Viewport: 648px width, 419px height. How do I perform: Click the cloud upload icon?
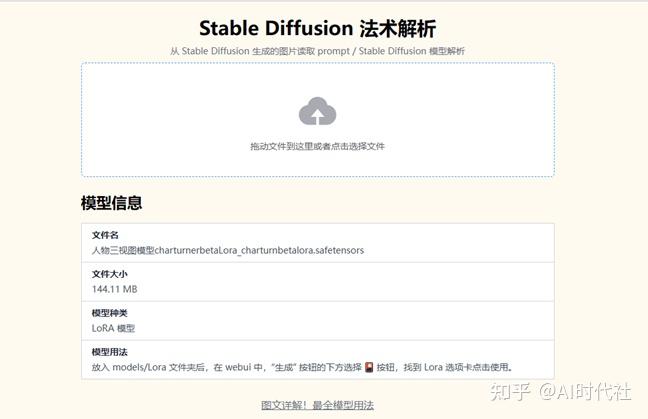[x=317, y=111]
